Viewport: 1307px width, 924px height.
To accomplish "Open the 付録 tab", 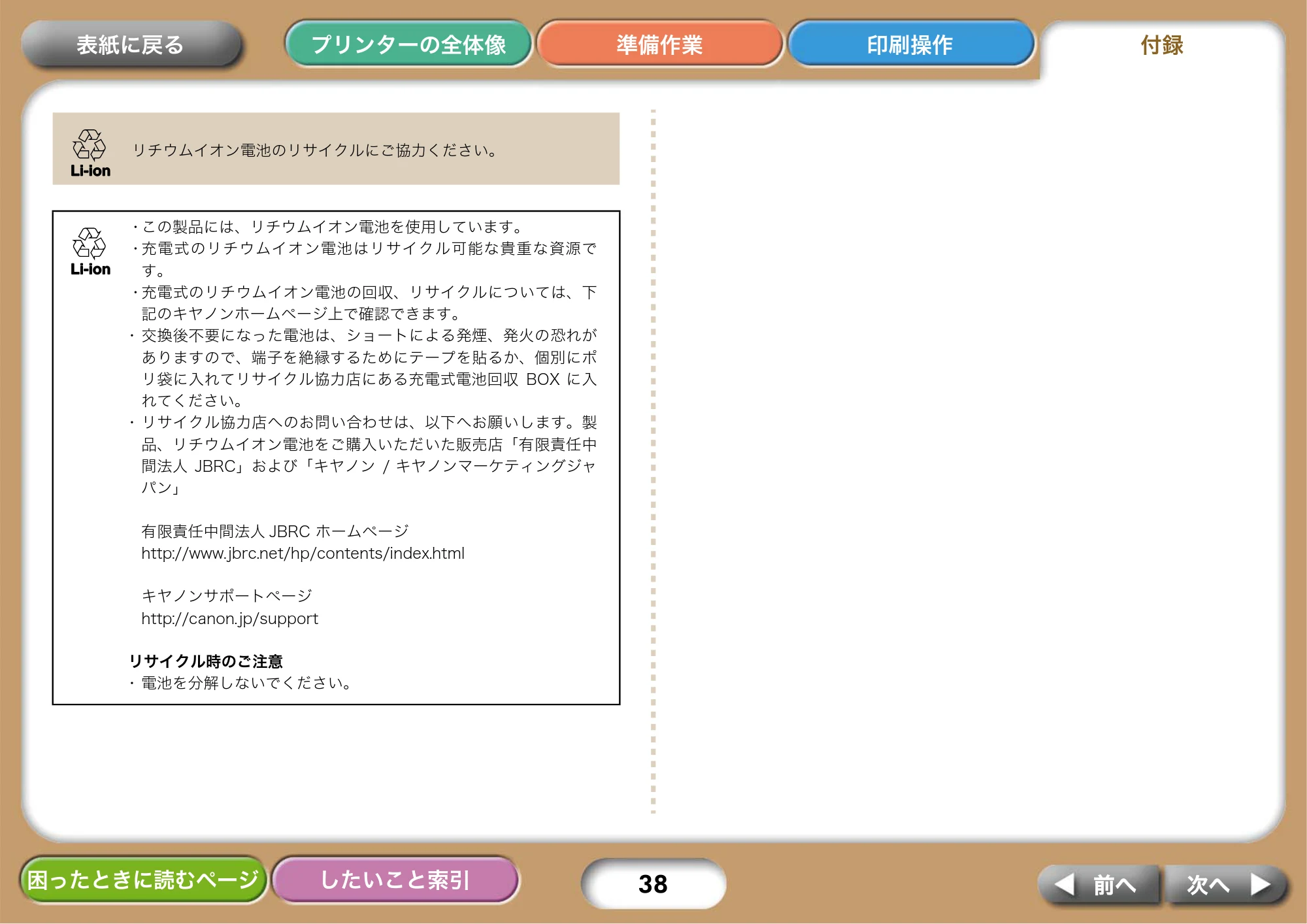I will 1162,46.
